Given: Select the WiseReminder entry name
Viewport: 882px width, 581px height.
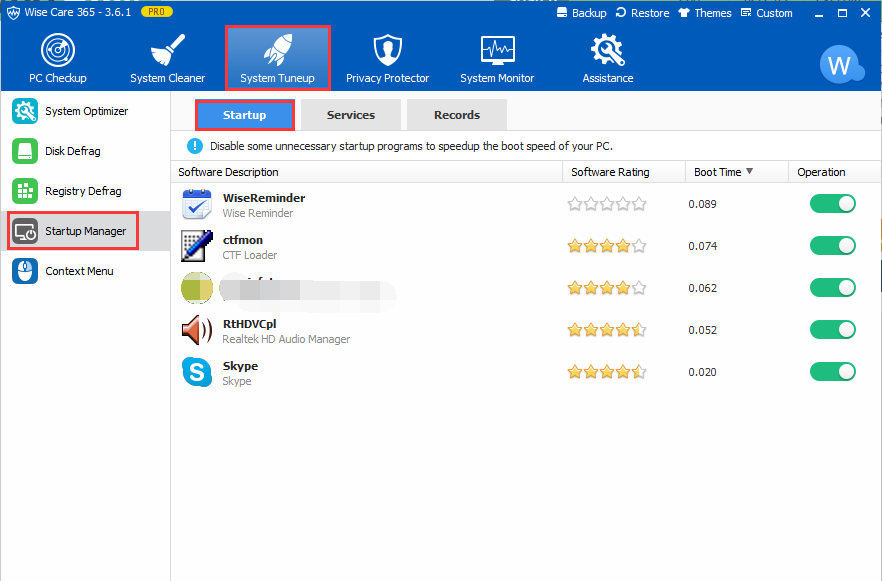Looking at the screenshot, I should (x=264, y=197).
